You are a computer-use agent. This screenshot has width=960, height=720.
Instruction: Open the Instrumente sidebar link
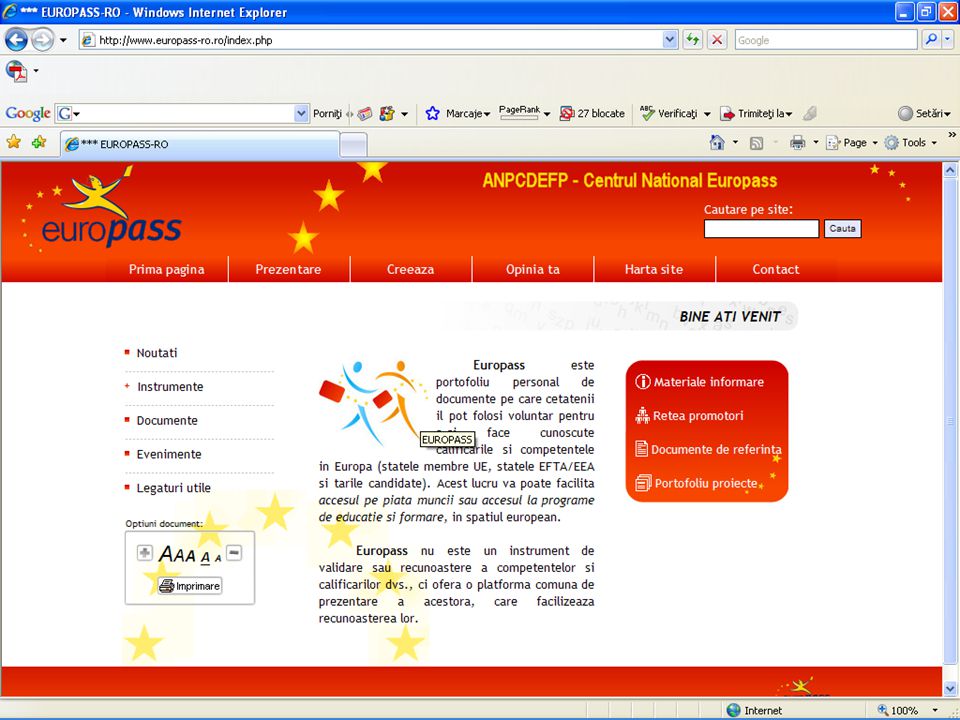[170, 387]
